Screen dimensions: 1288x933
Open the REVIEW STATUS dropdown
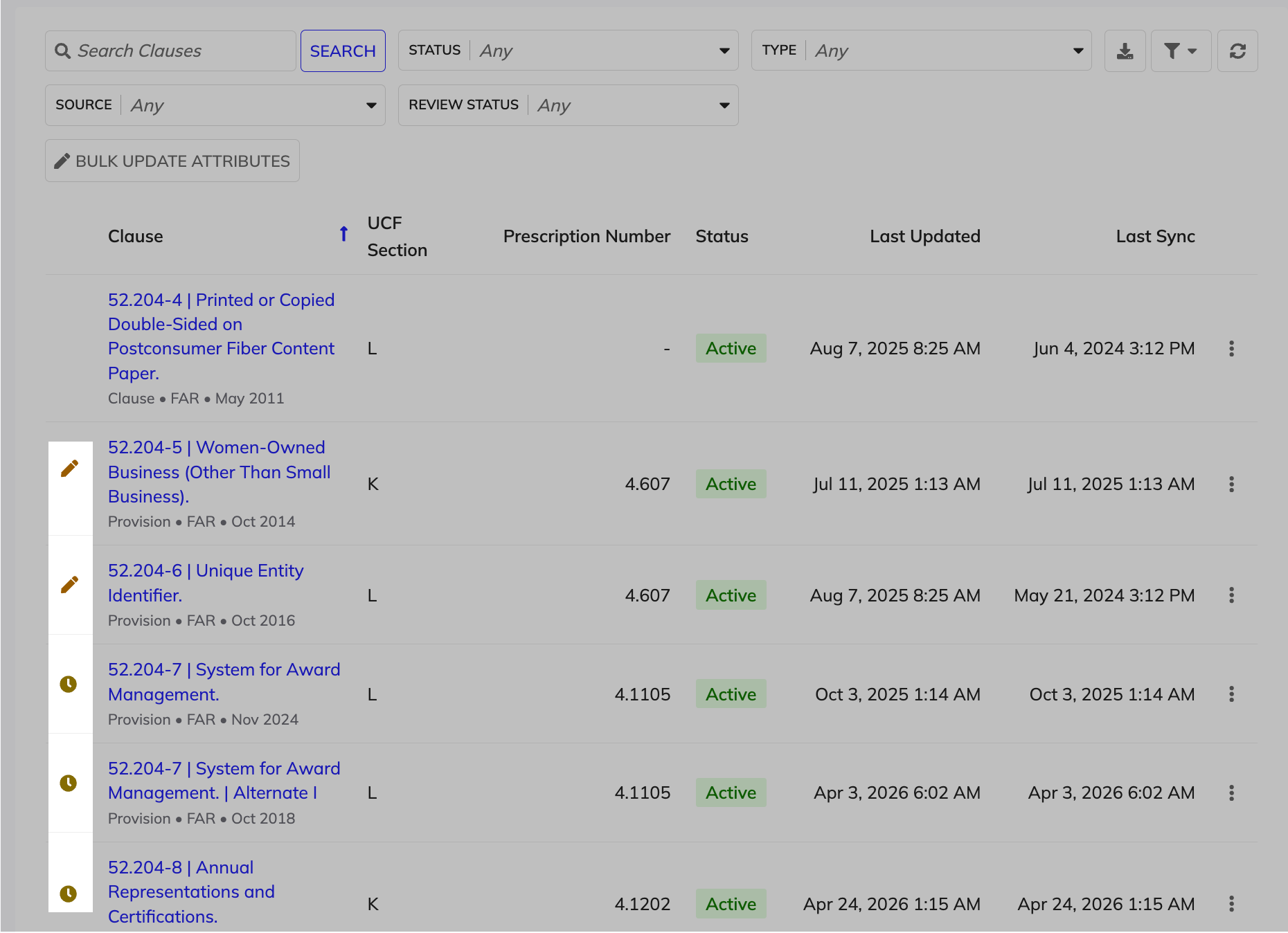coord(569,105)
